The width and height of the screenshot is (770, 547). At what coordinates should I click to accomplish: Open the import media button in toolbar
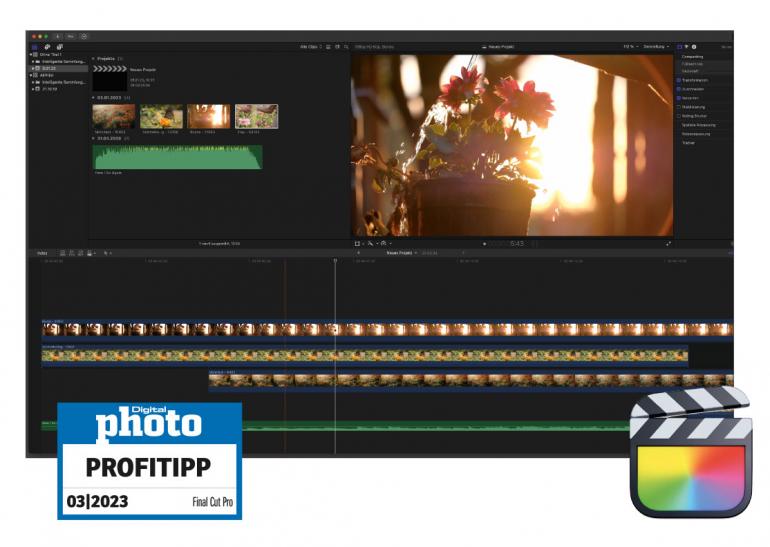[x=57, y=36]
